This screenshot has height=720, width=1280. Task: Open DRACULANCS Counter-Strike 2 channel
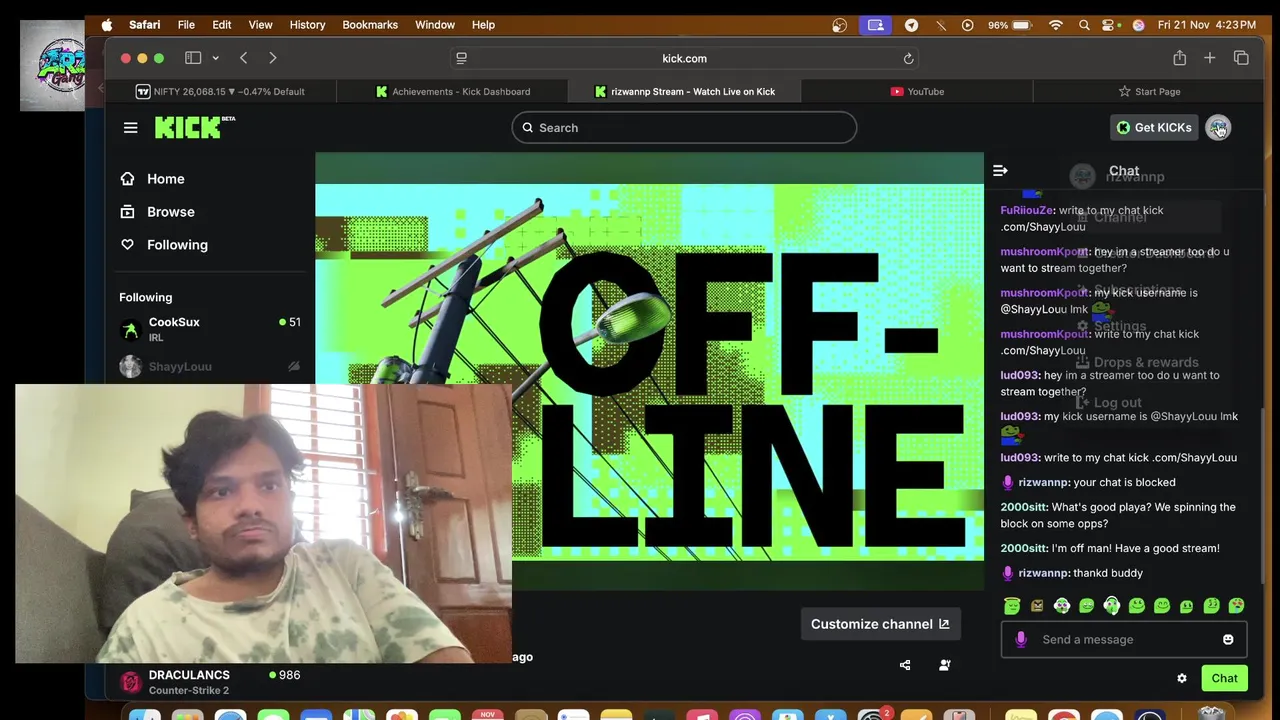click(210, 682)
